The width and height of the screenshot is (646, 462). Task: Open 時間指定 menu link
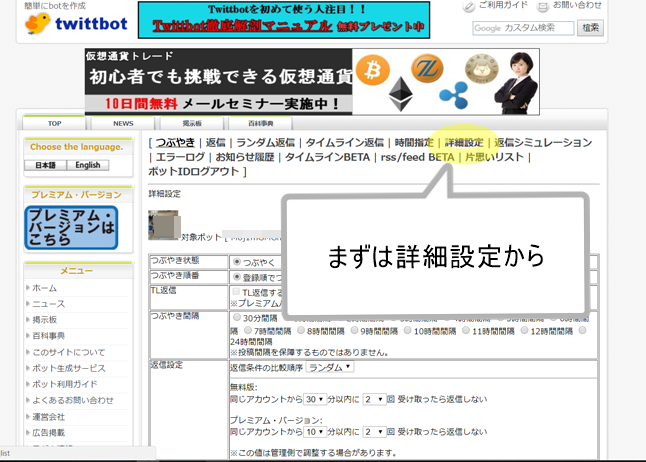tap(414, 143)
